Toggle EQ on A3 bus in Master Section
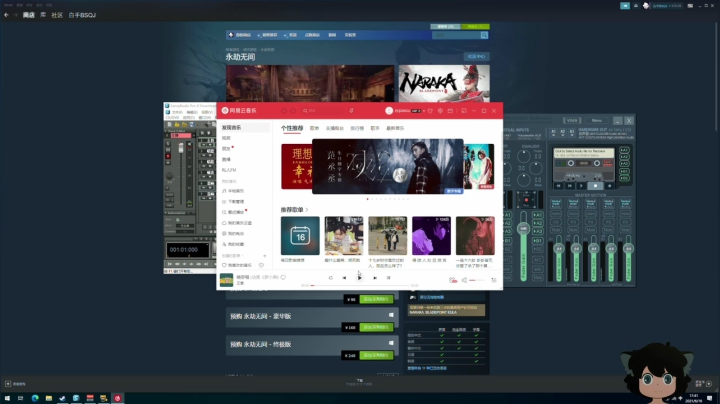The image size is (720, 404). [591, 222]
